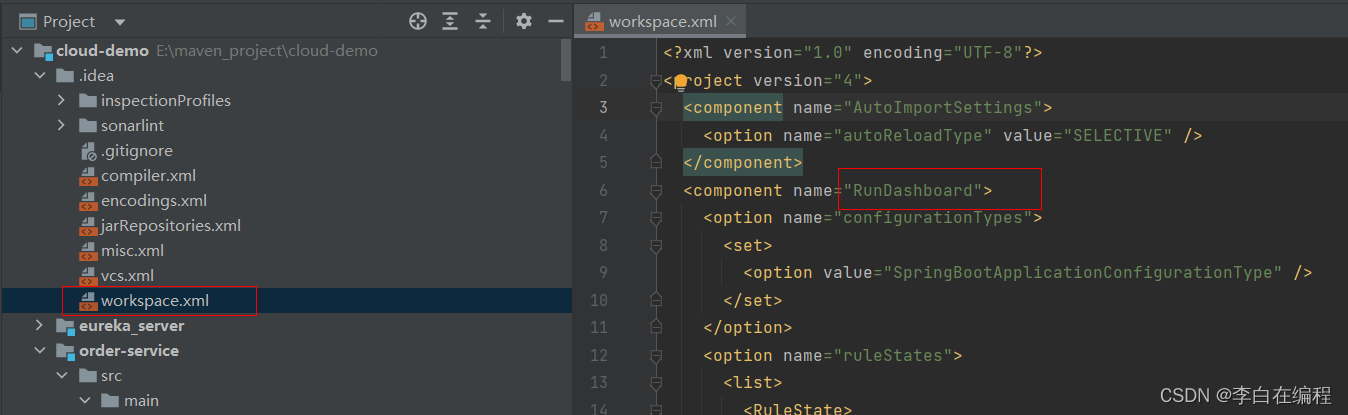Click the Collapse All toolbar icon

[483, 21]
